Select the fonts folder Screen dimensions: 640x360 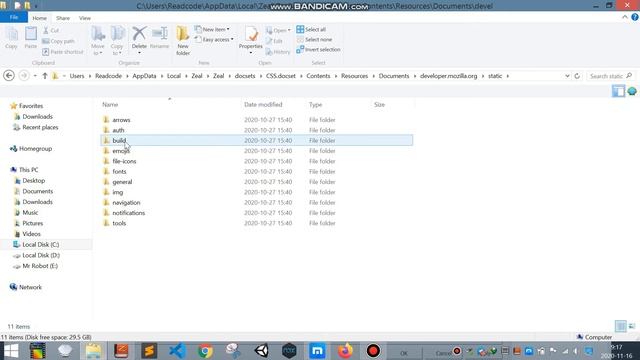(x=119, y=171)
